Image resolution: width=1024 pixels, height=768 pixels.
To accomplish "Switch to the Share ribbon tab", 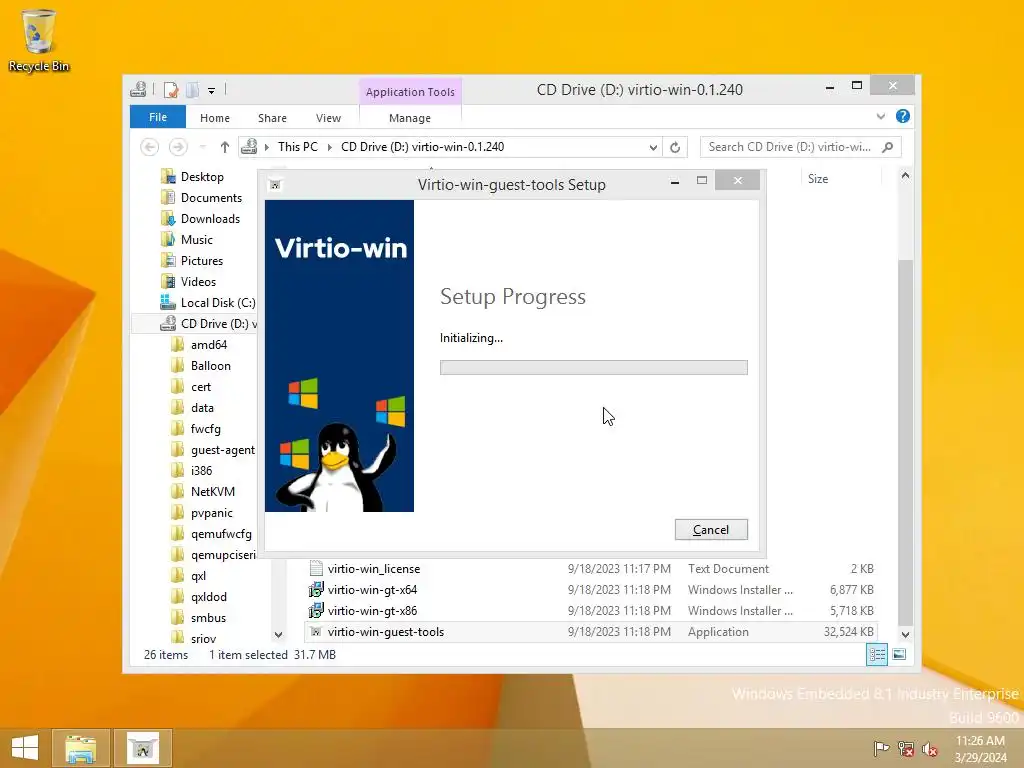I will coord(272,118).
